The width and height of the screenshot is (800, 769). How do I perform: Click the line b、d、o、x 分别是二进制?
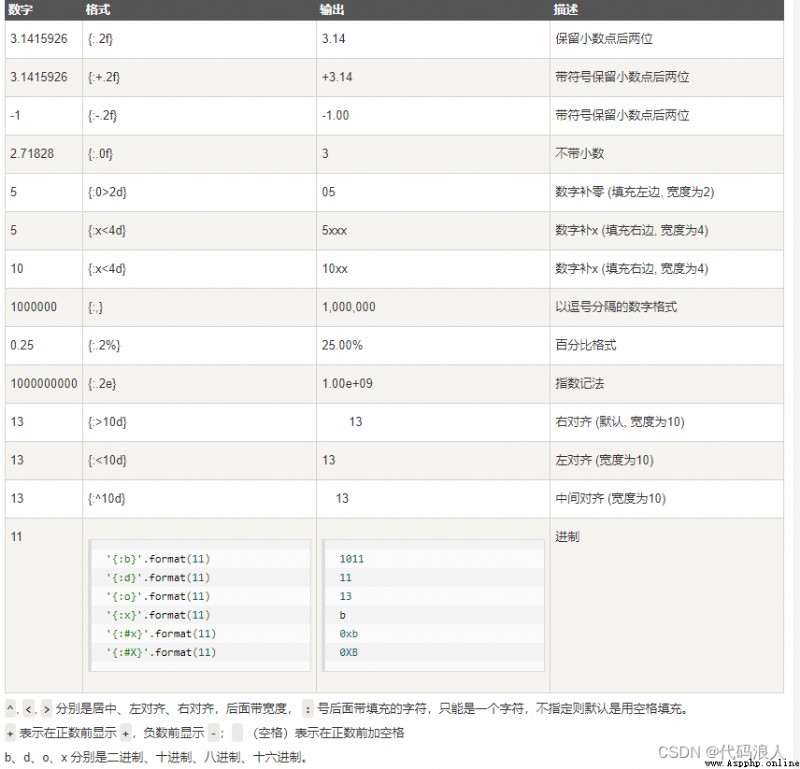[x=156, y=757]
